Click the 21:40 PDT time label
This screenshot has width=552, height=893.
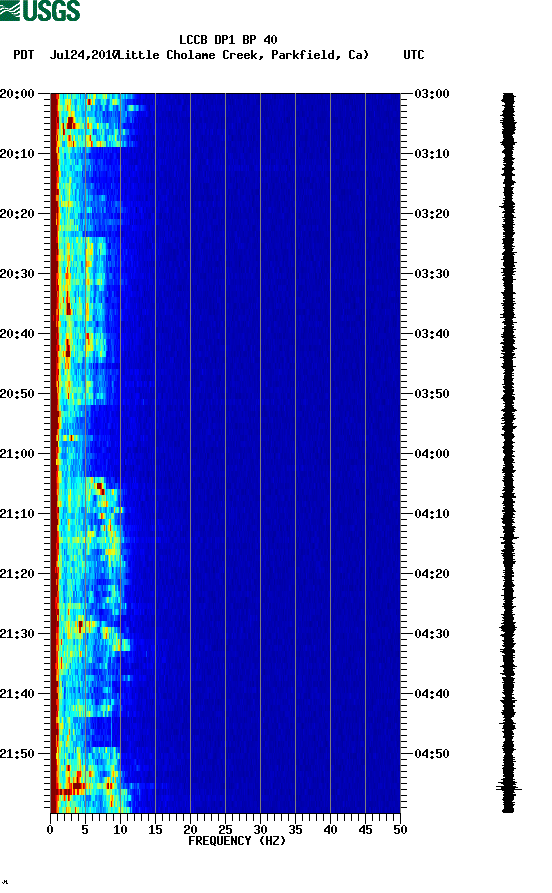coord(17,694)
